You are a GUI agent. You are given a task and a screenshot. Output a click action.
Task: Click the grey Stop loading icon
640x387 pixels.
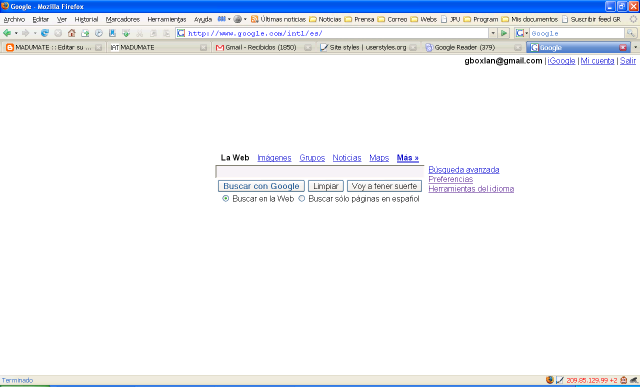[58, 33]
